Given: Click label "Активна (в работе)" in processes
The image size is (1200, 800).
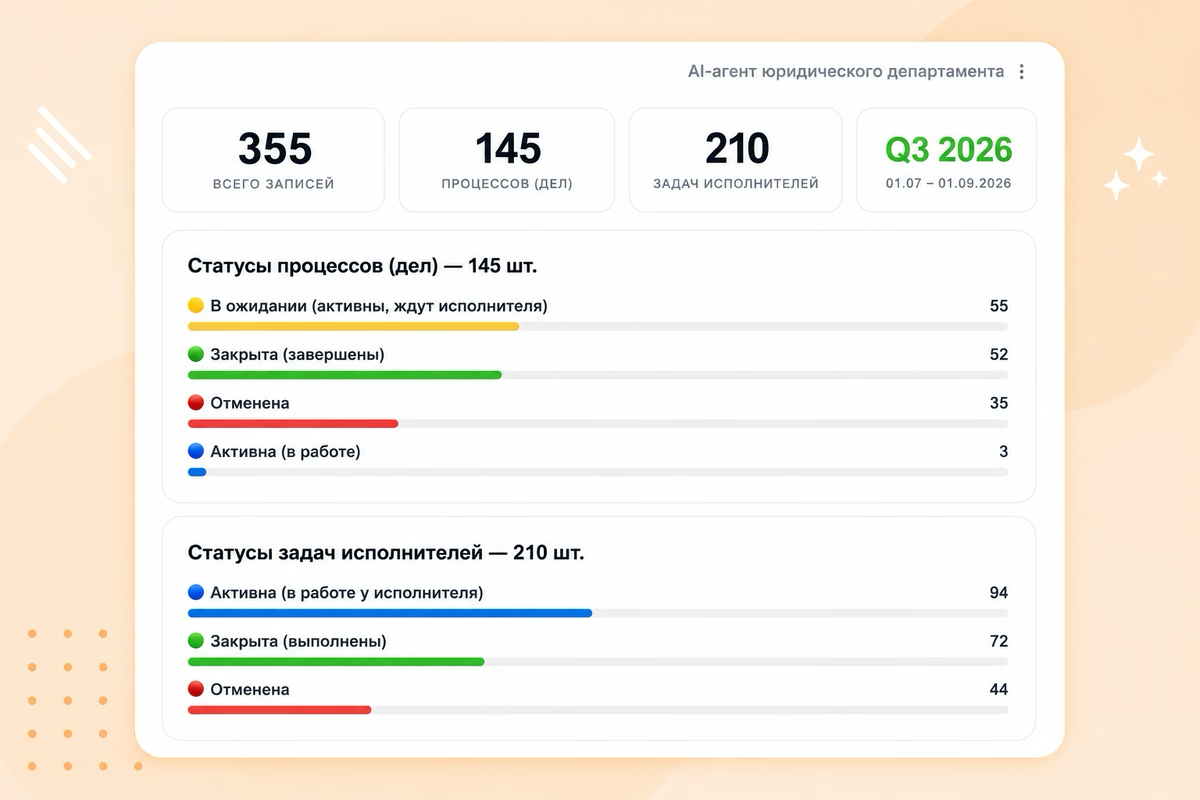Looking at the screenshot, I should (285, 452).
